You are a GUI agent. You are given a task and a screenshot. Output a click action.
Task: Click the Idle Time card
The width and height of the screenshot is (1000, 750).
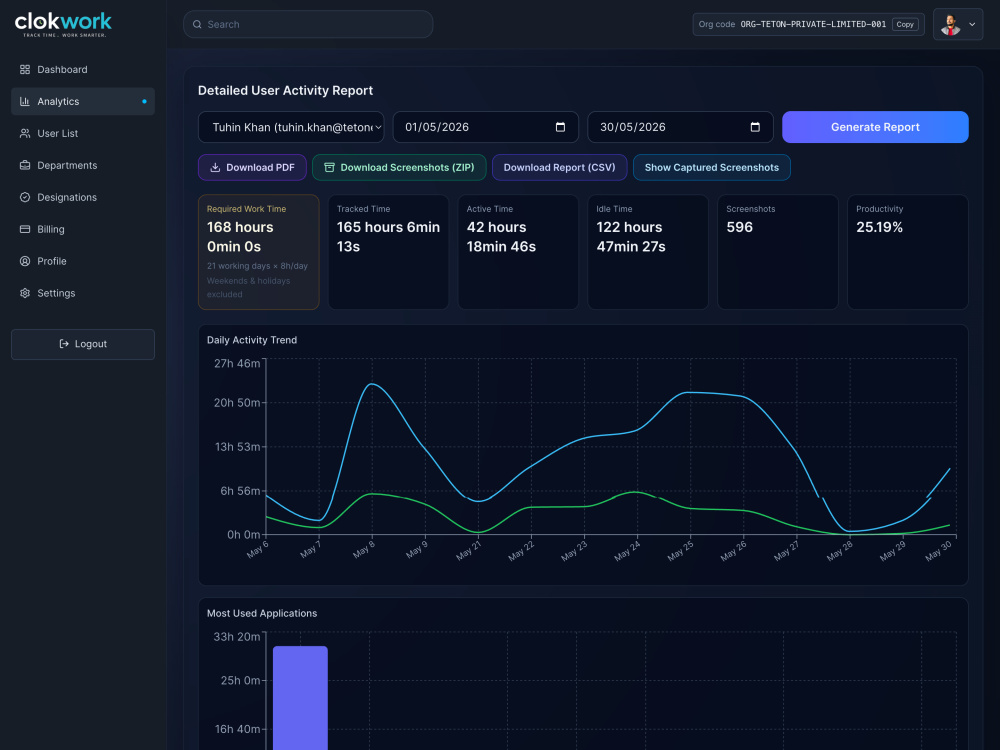click(x=648, y=252)
